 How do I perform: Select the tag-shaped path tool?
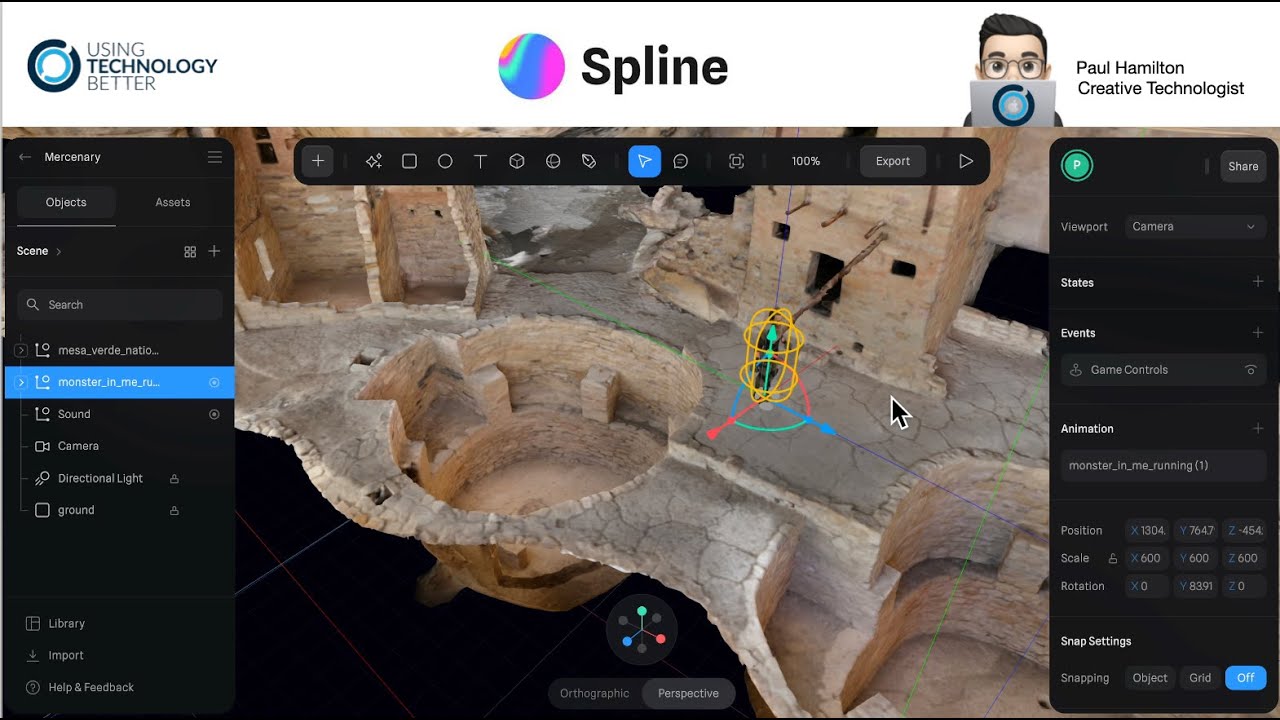[589, 161]
